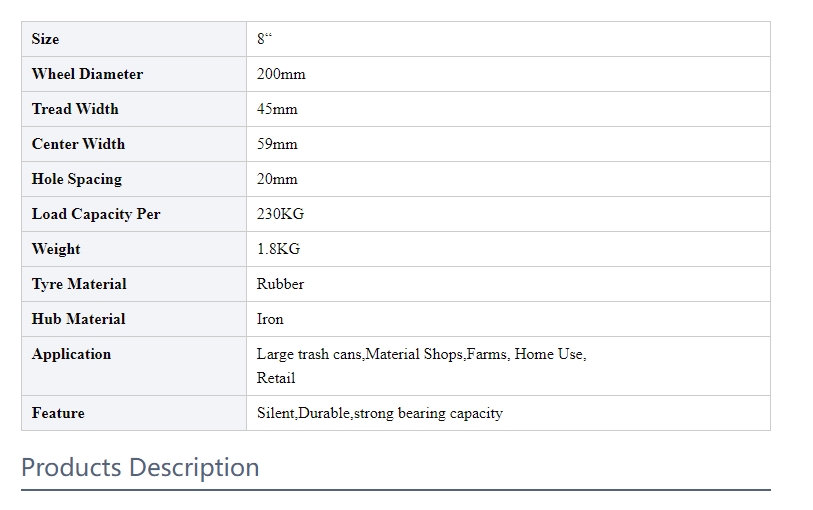Click the Iron hub material value
The width and height of the screenshot is (813, 510).
point(270,319)
